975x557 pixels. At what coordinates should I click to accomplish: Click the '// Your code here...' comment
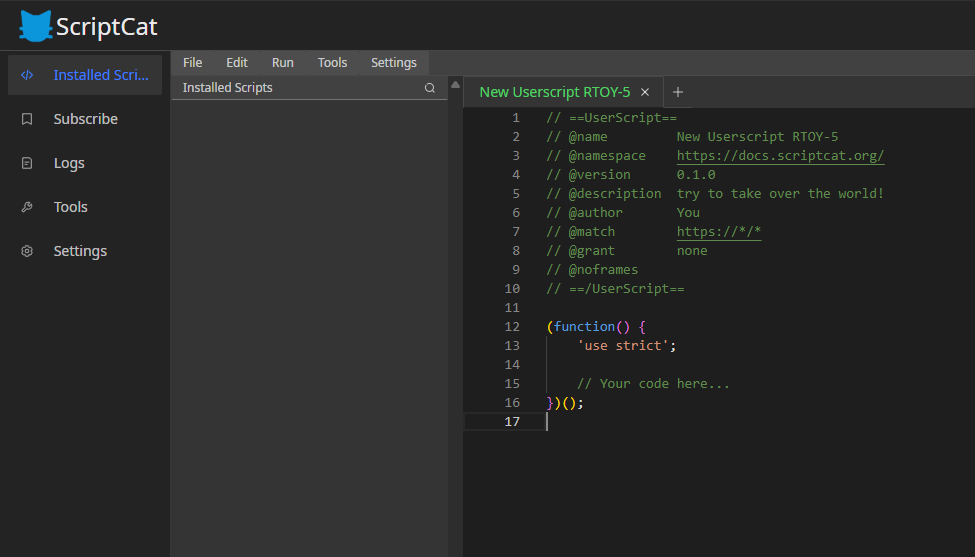point(653,384)
